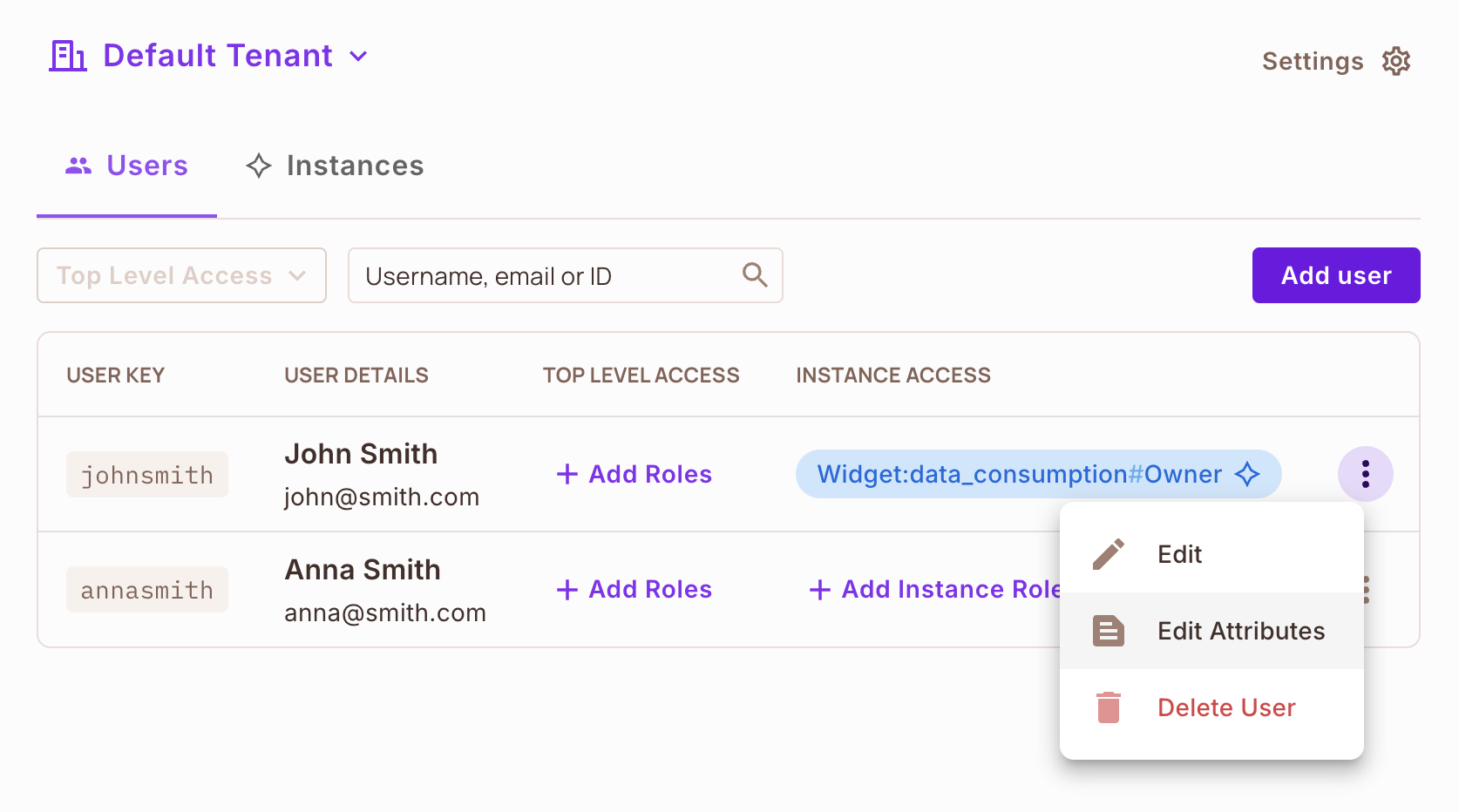1459x812 pixels.
Task: Click Add Roles for John Smith
Action: pos(634,474)
